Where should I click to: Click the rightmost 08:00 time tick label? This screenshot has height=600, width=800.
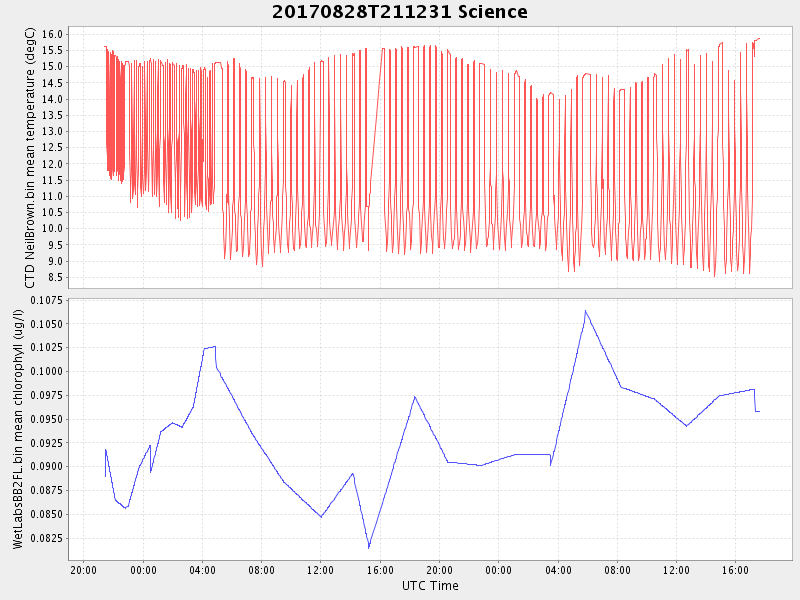tap(617, 570)
